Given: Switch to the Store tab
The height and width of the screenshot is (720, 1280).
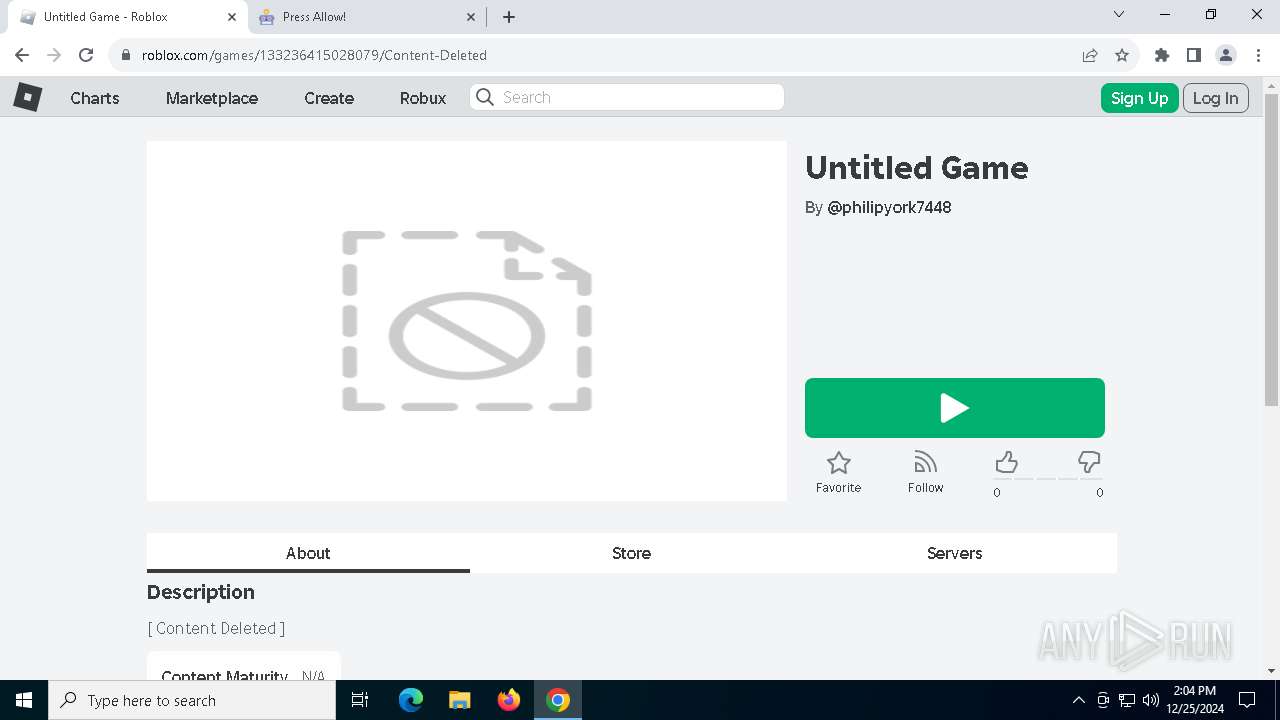Looking at the screenshot, I should coord(631,553).
